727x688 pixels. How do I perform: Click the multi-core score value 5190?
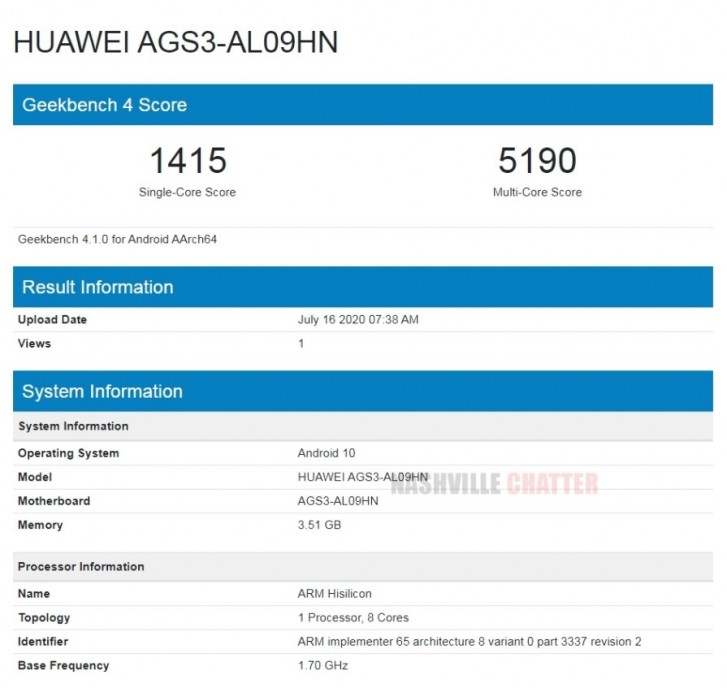[537, 160]
